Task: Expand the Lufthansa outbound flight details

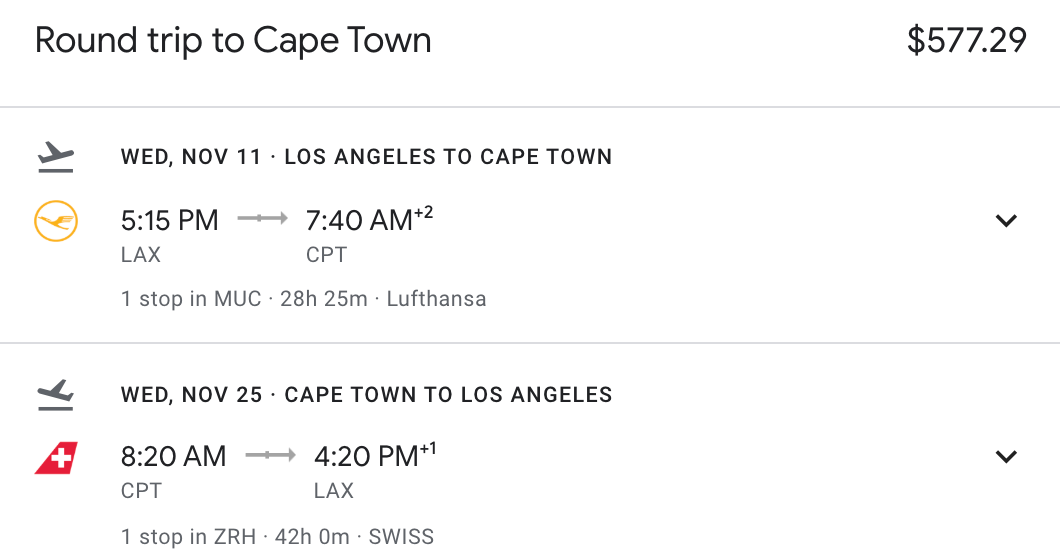Action: point(1006,220)
